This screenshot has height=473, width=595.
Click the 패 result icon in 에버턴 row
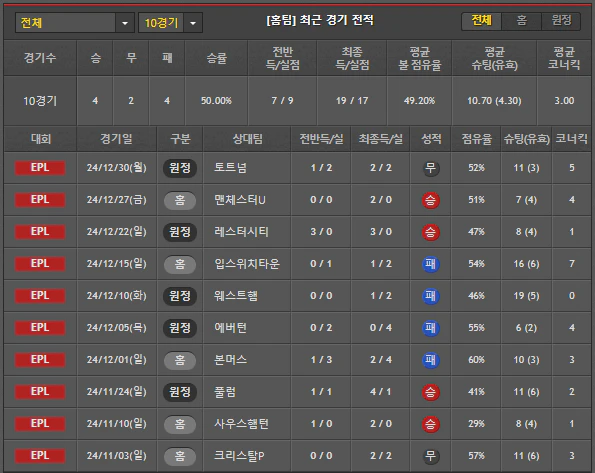pos(430,328)
